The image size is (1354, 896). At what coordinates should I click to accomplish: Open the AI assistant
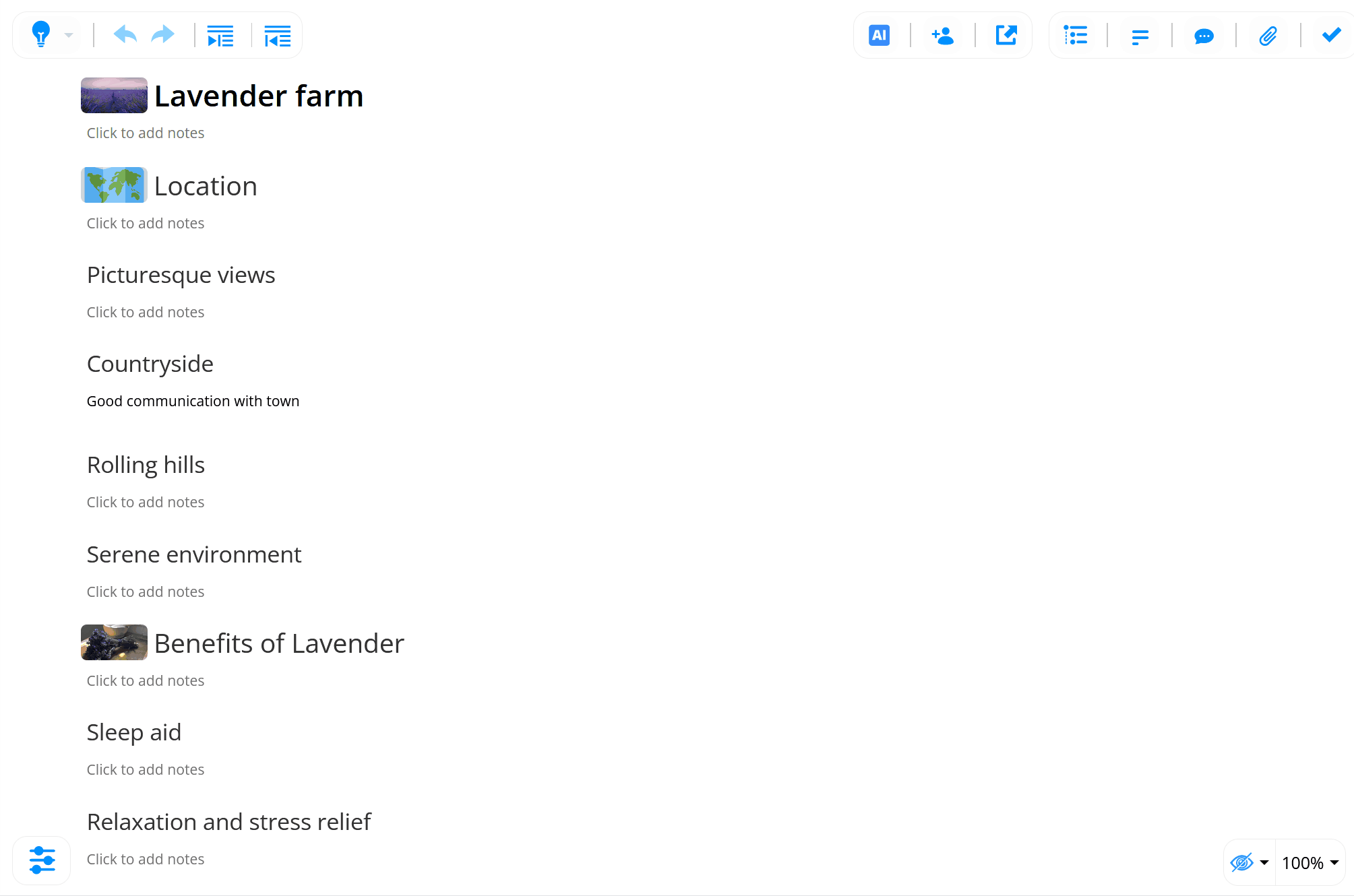[879, 35]
